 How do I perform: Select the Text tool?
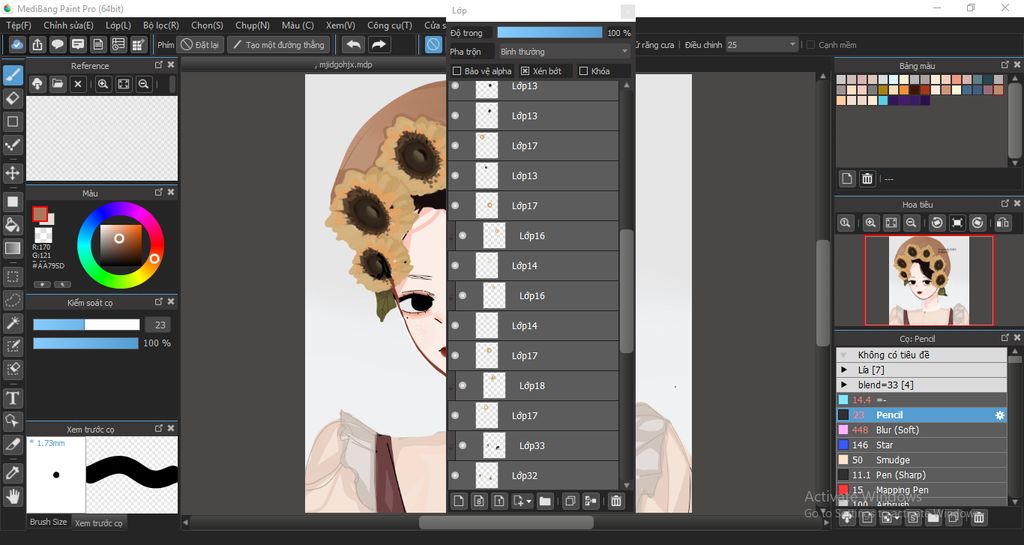coord(12,398)
